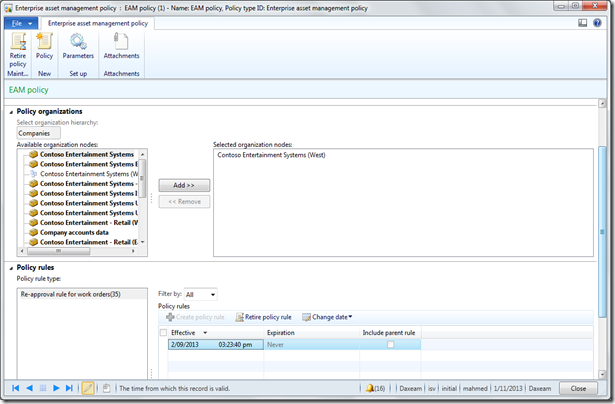Image resolution: width=615 pixels, height=404 pixels.
Task: Open the notifications bell (16)
Action: click(375, 388)
